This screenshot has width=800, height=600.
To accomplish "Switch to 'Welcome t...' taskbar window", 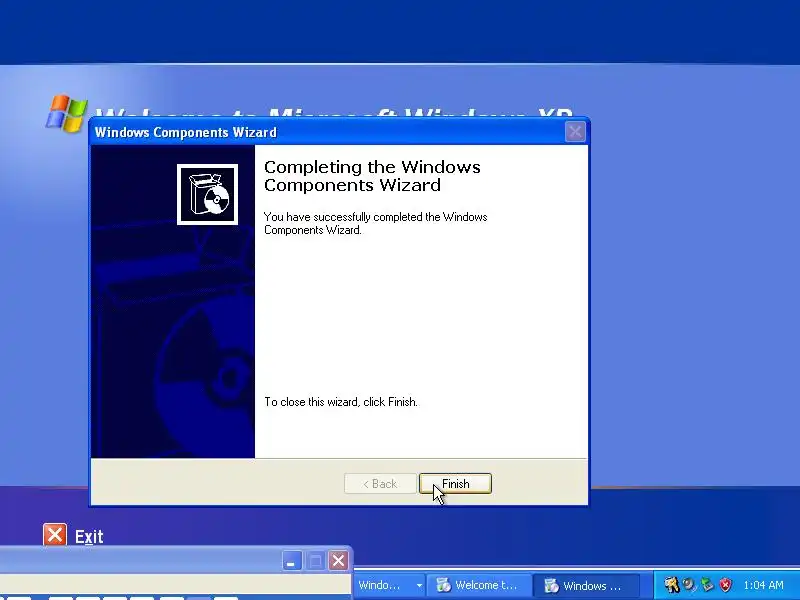I will pyautogui.click(x=478, y=585).
